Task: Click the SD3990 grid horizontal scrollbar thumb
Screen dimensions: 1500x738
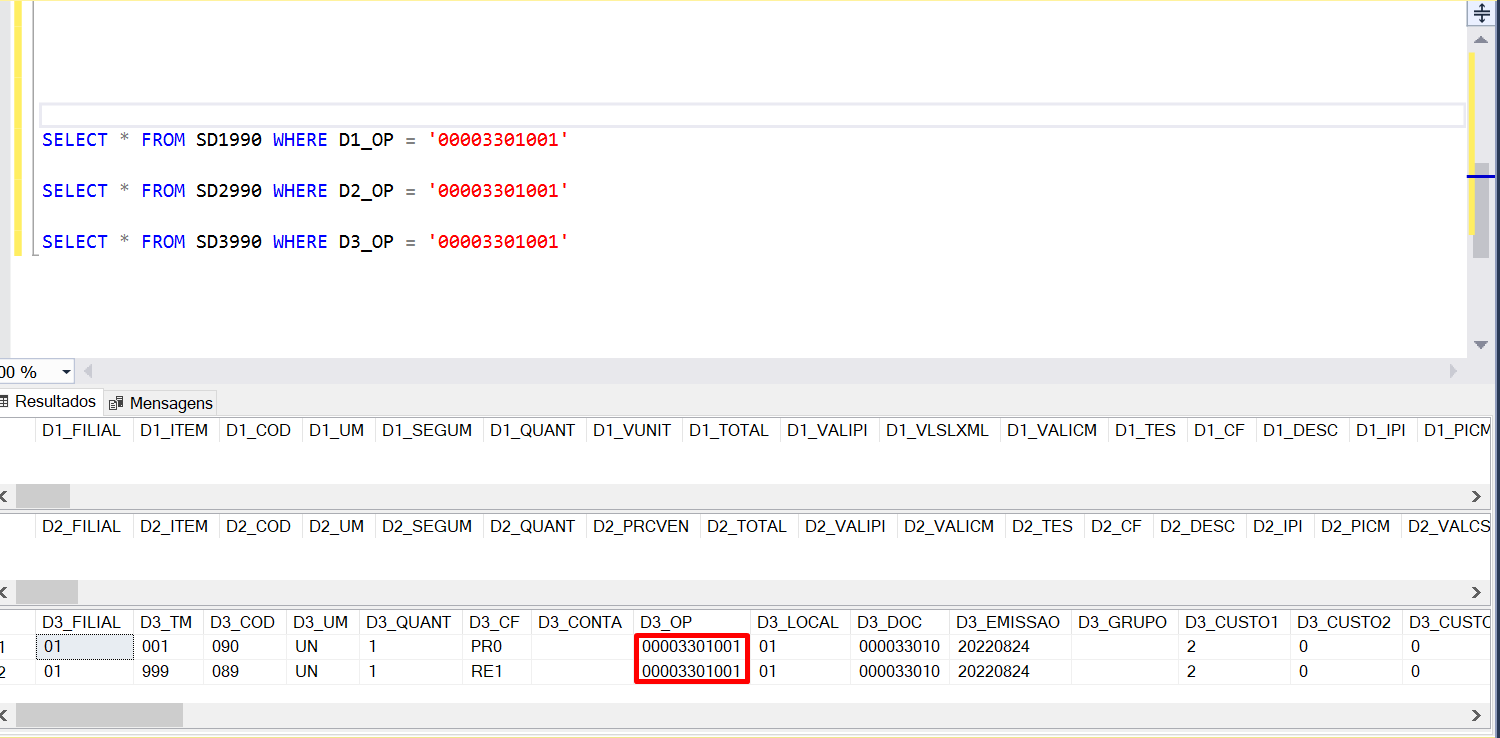Action: click(x=99, y=715)
